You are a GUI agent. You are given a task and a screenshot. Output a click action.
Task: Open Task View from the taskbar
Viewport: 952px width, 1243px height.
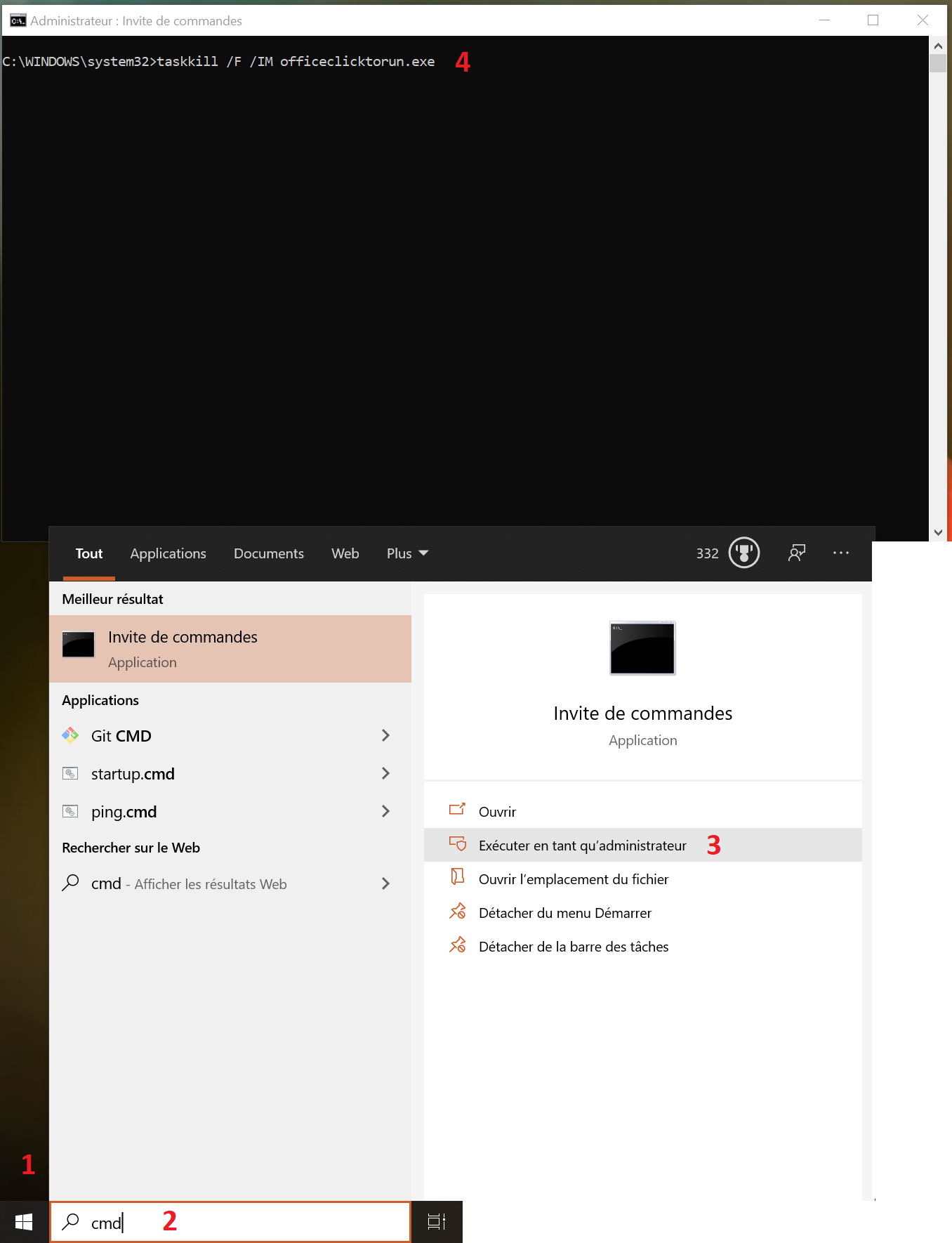pos(437,1222)
